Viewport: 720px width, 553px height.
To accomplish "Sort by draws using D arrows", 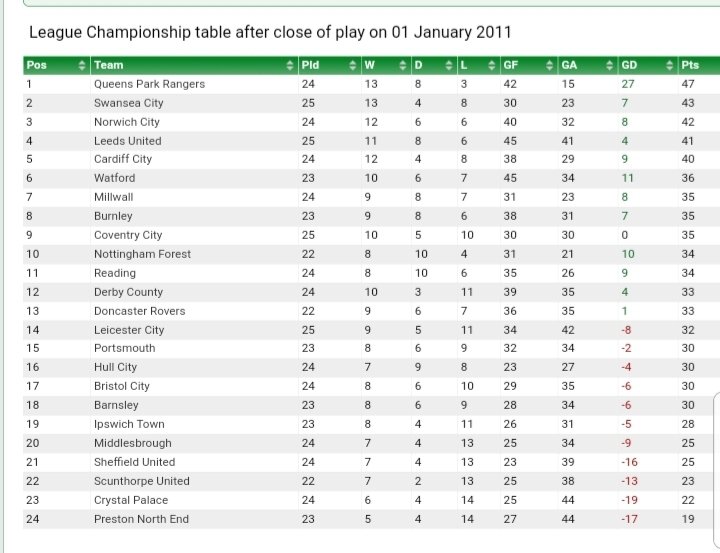I will tap(449, 65).
